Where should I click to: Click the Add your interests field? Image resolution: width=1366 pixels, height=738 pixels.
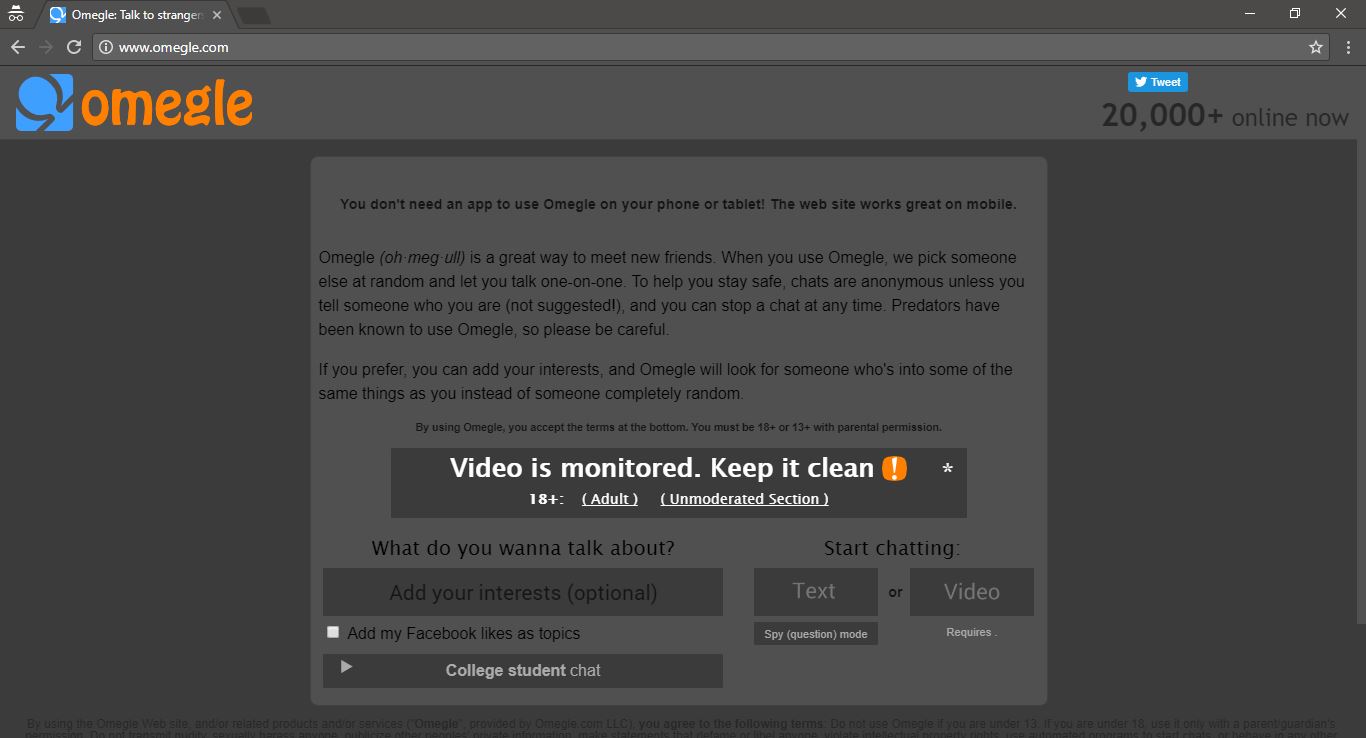point(522,591)
